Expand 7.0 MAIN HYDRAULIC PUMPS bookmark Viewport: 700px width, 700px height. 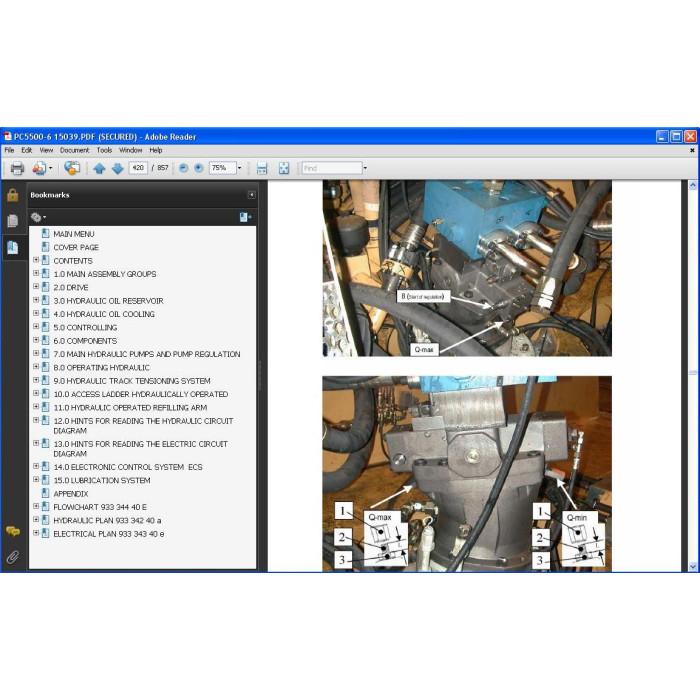tap(36, 353)
